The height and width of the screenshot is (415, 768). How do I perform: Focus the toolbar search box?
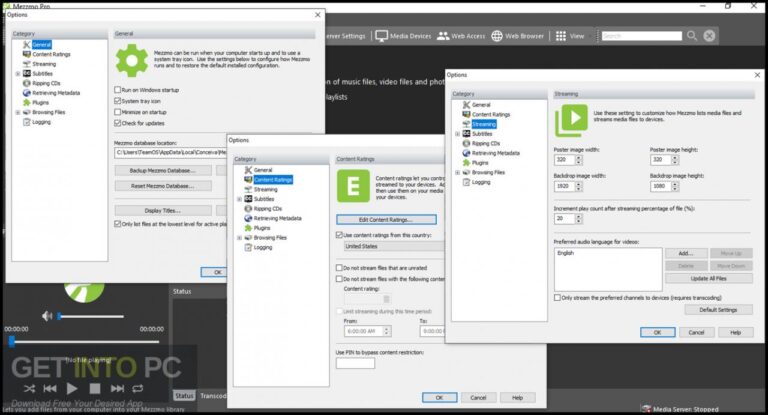641,36
